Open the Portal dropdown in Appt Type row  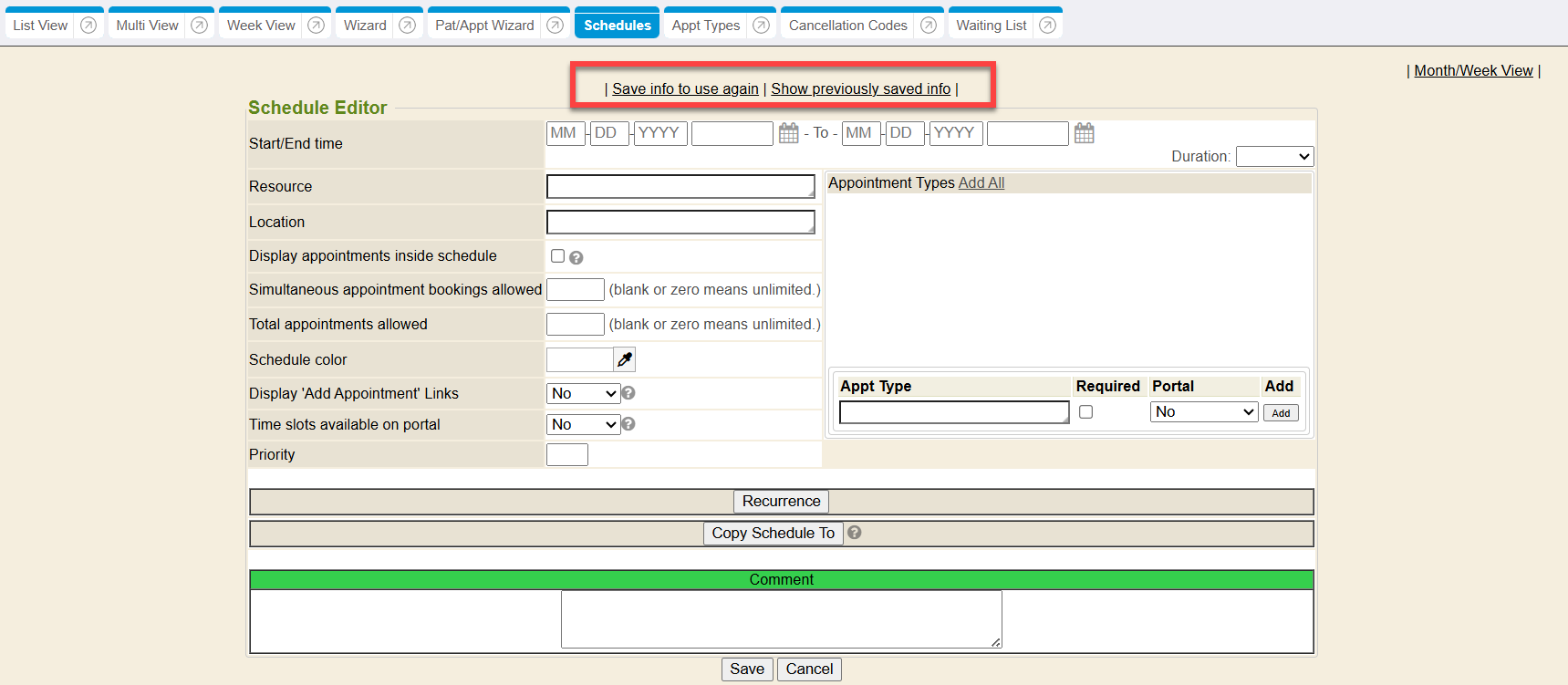1203,412
